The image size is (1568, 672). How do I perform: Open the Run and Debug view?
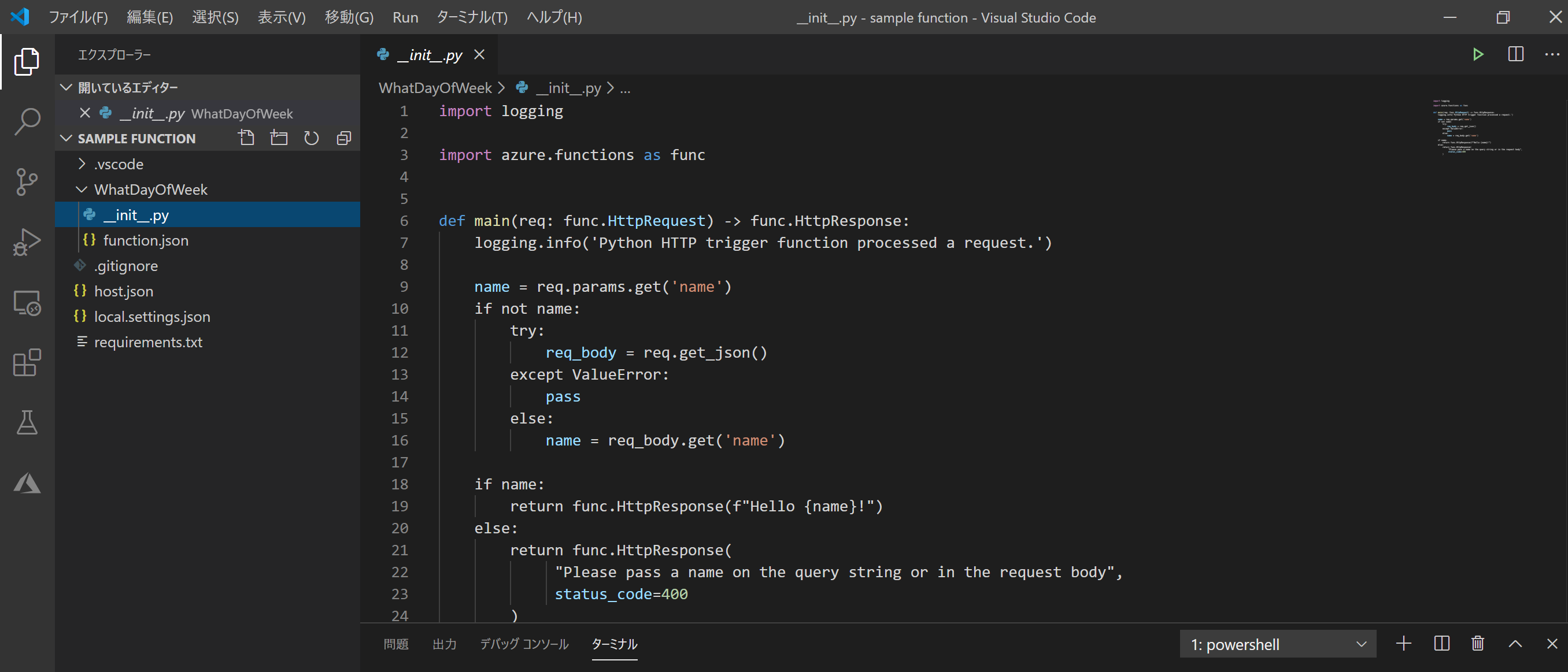tap(27, 242)
